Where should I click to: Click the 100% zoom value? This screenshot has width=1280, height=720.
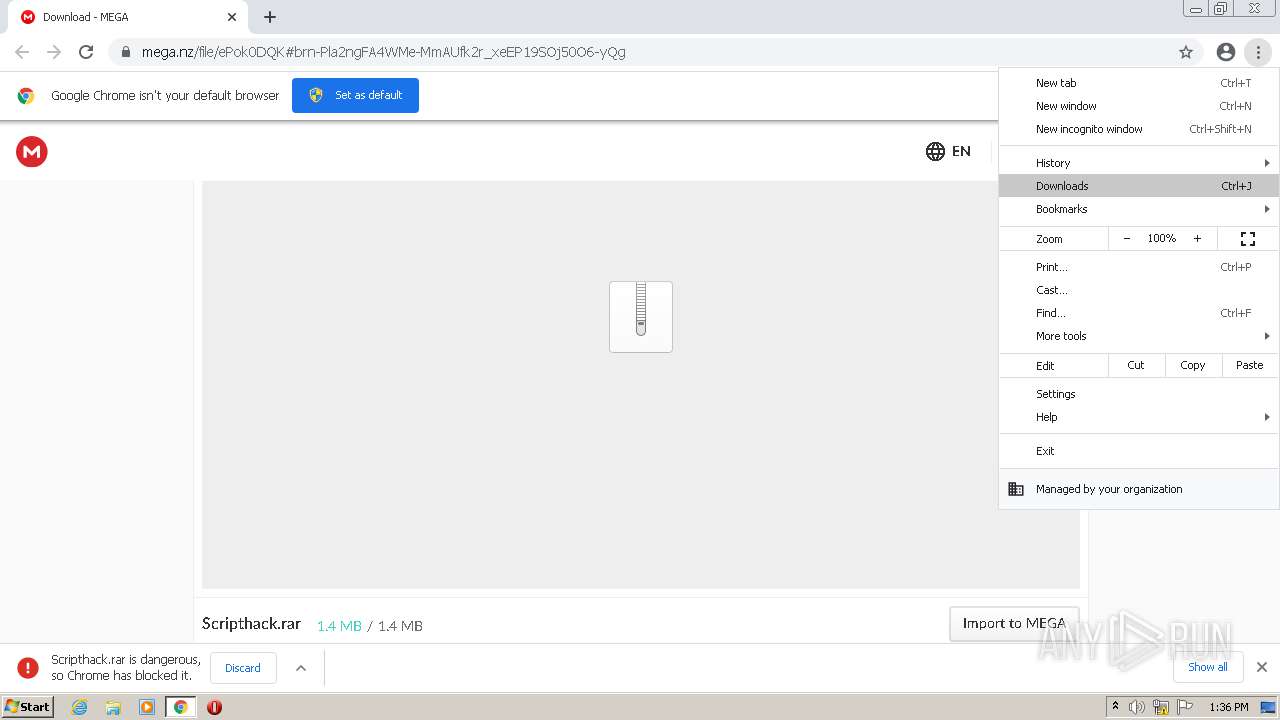[x=1162, y=239]
